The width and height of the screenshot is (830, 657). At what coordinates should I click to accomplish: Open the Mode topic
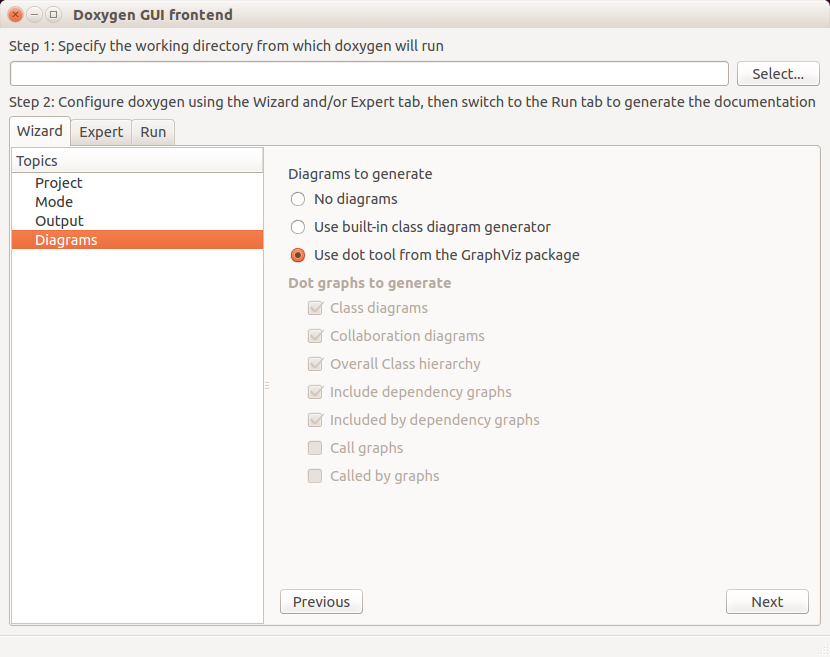[54, 202]
